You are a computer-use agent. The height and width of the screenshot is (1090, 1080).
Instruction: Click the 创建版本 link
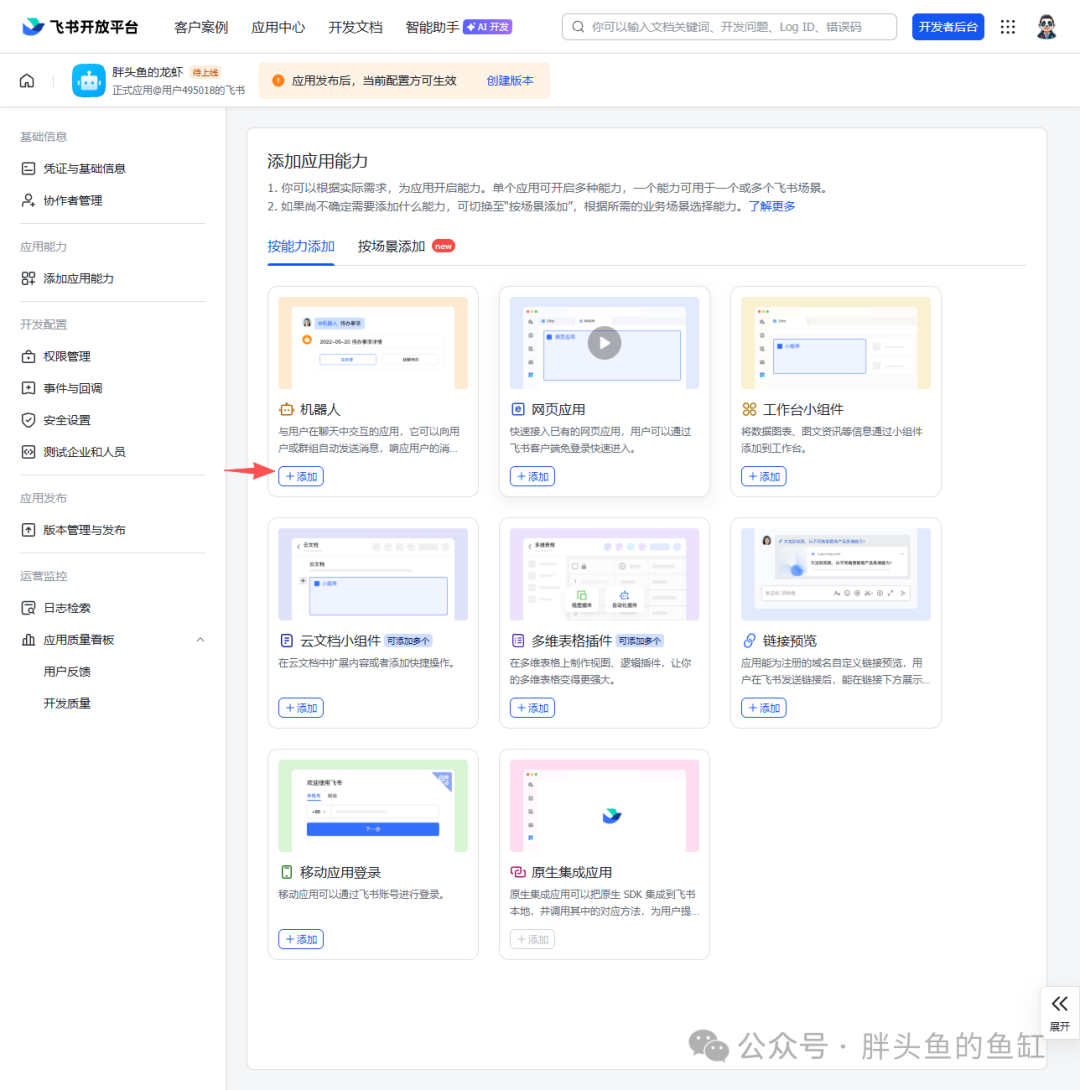tap(510, 81)
